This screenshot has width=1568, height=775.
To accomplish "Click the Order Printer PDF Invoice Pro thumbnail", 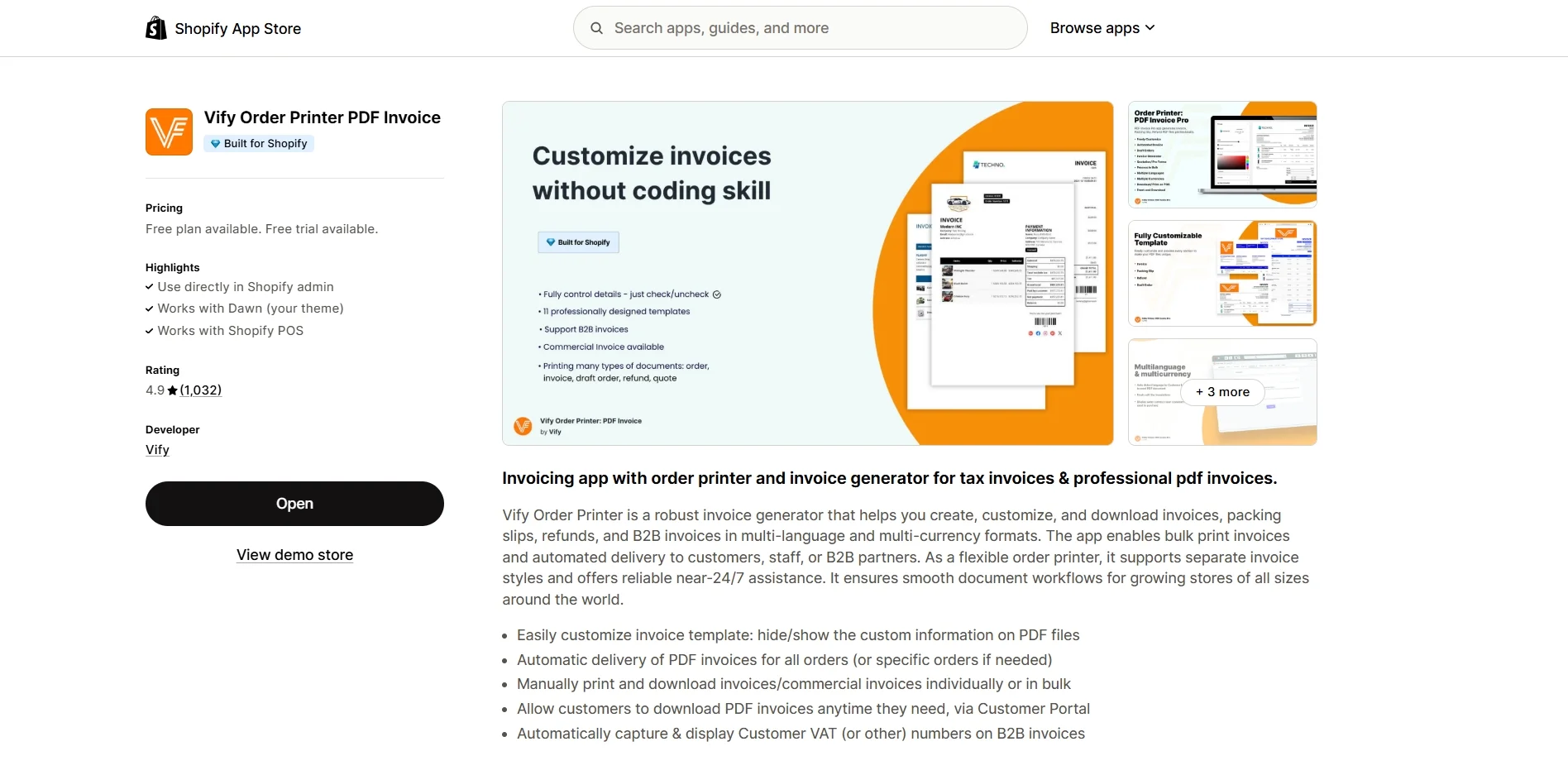I will (x=1222, y=154).
